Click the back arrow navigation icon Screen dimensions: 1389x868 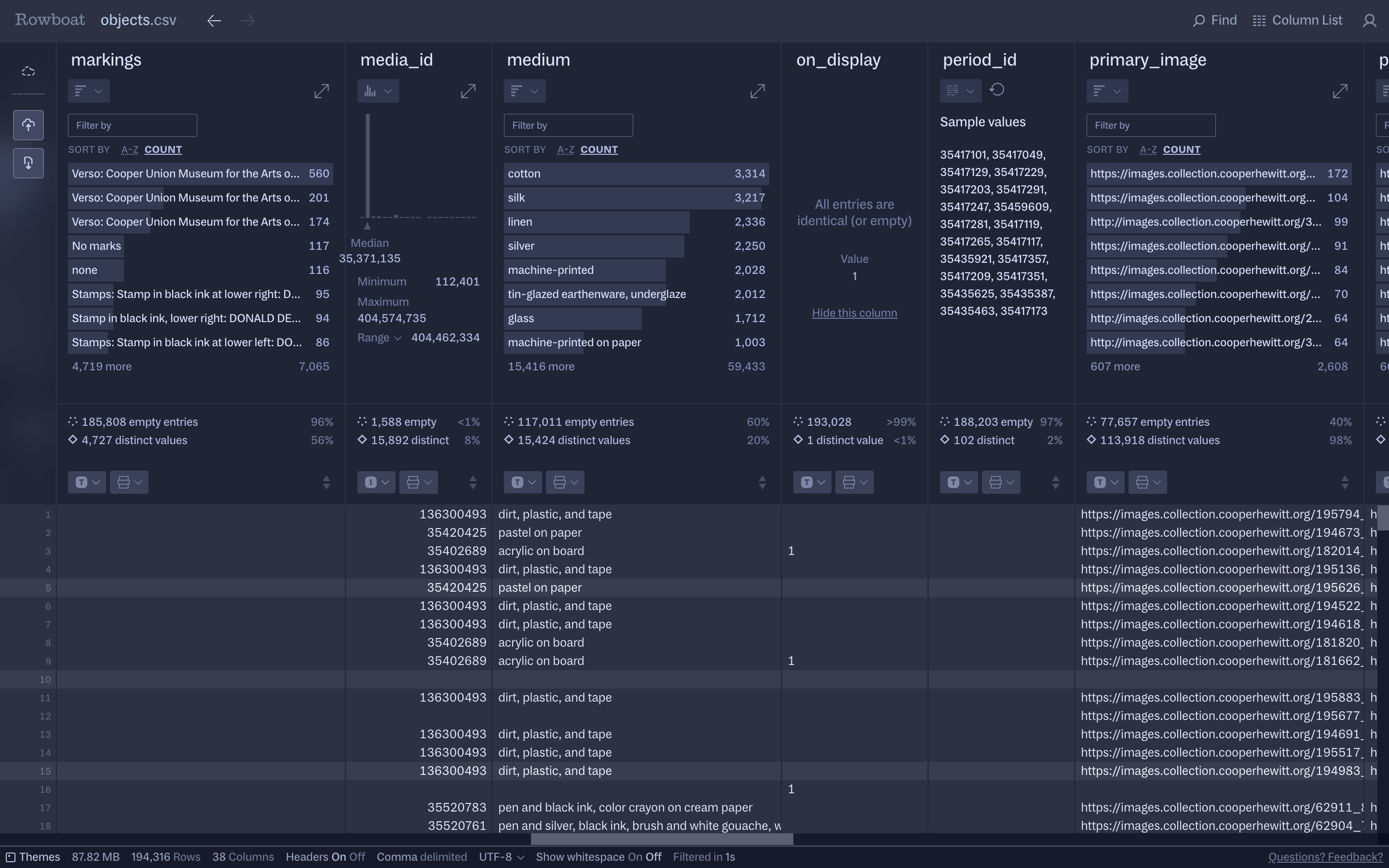coord(214,21)
